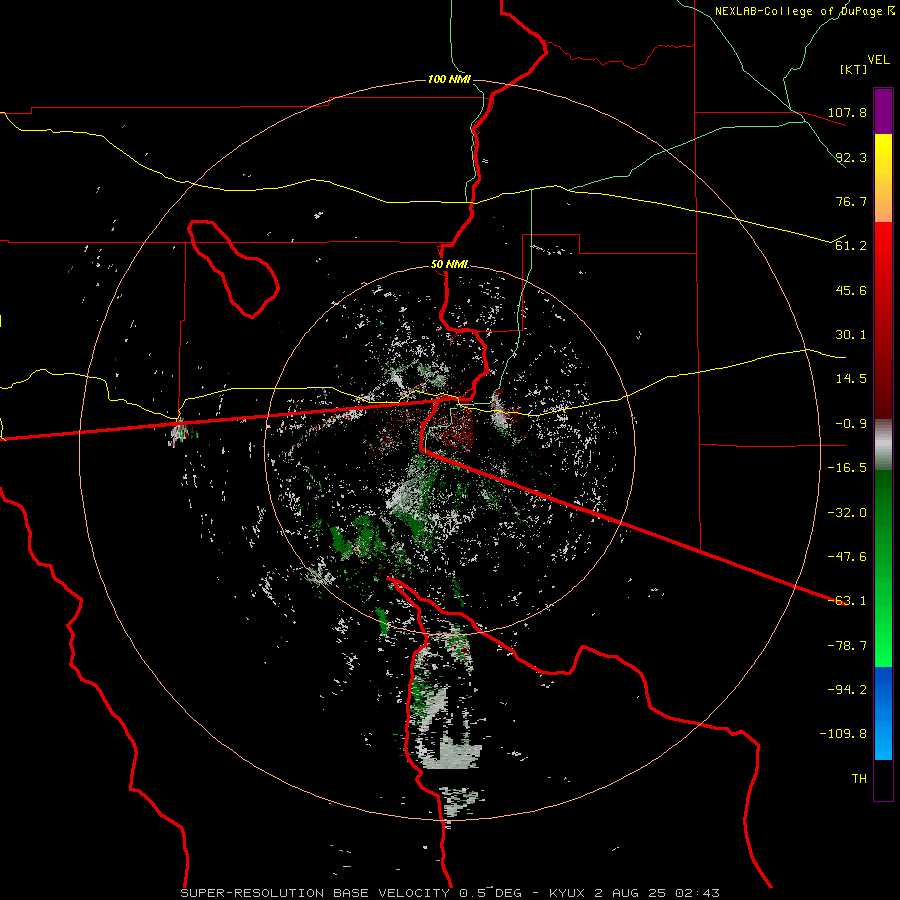
Task: Click the yellow-orange segment of color bar
Action: 883,178
